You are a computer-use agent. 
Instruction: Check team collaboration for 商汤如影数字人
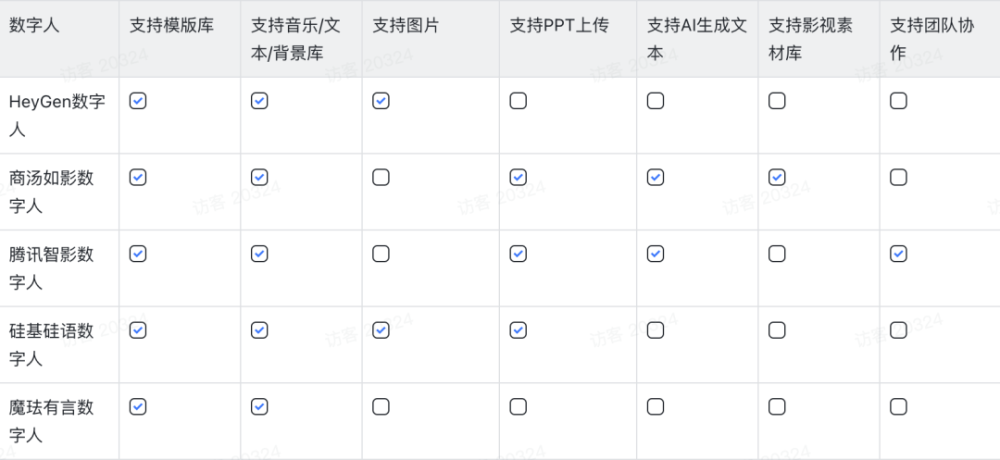pyautogui.click(x=899, y=177)
